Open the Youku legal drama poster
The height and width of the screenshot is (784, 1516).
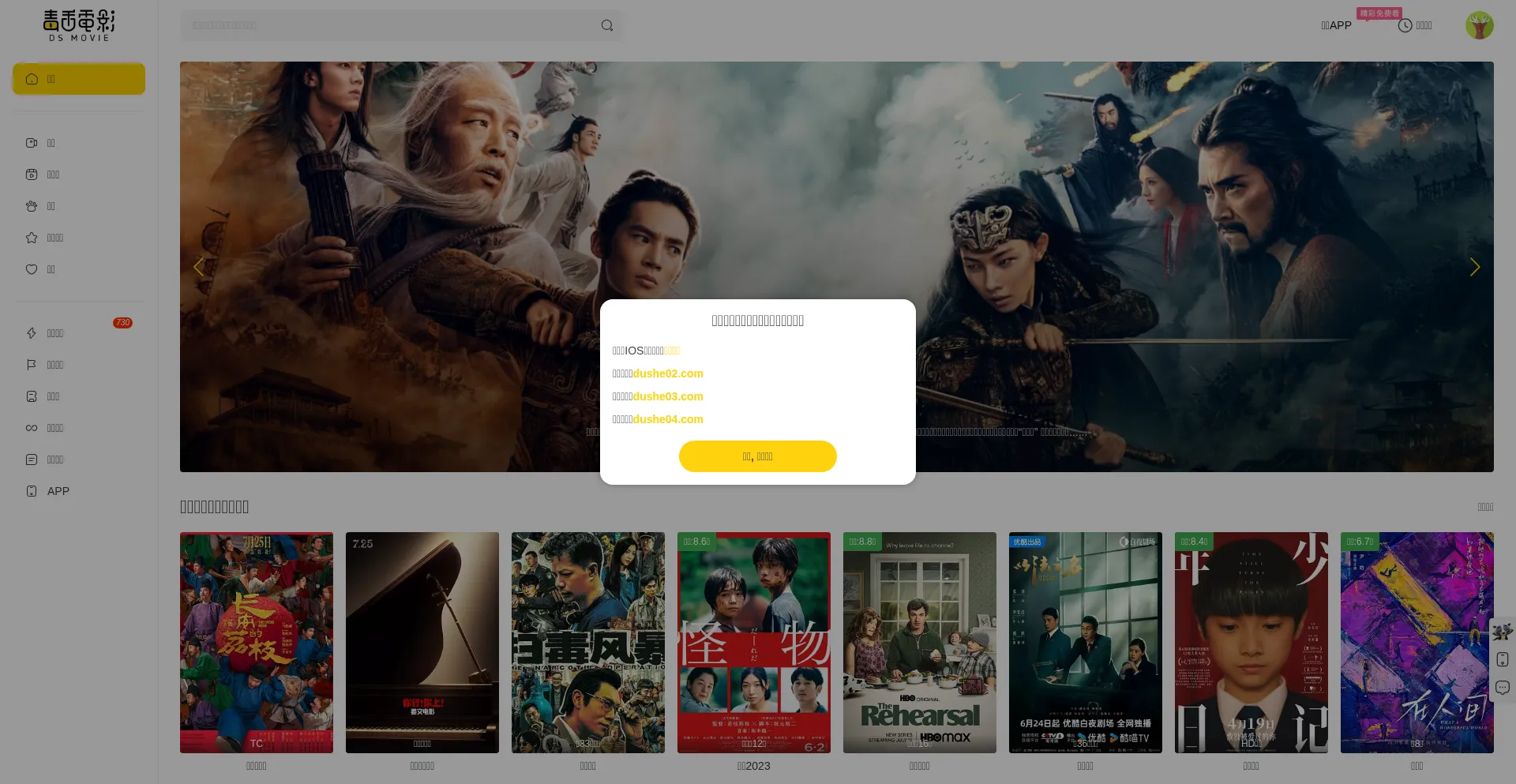[1086, 643]
